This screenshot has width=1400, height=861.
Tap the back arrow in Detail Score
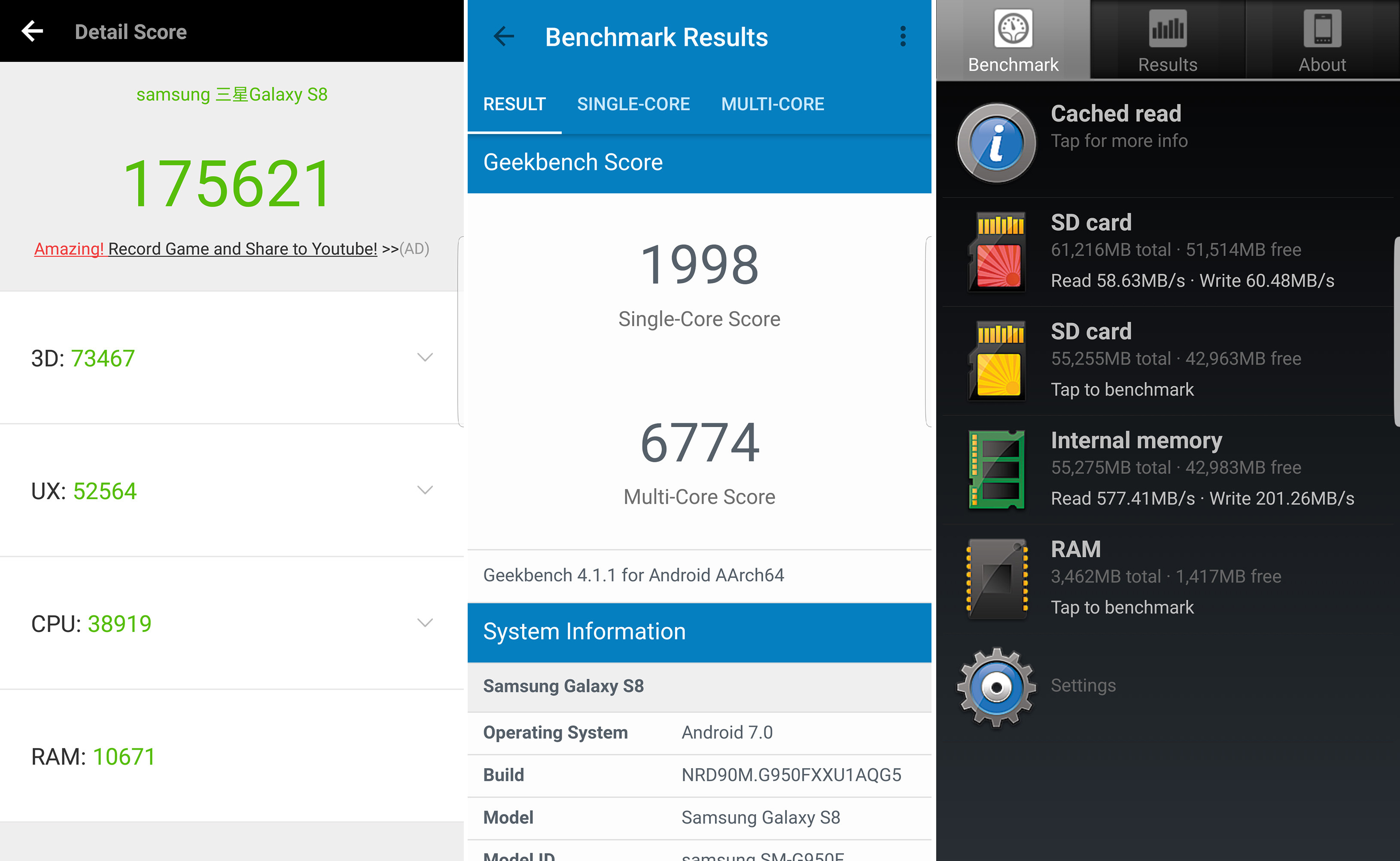(33, 31)
